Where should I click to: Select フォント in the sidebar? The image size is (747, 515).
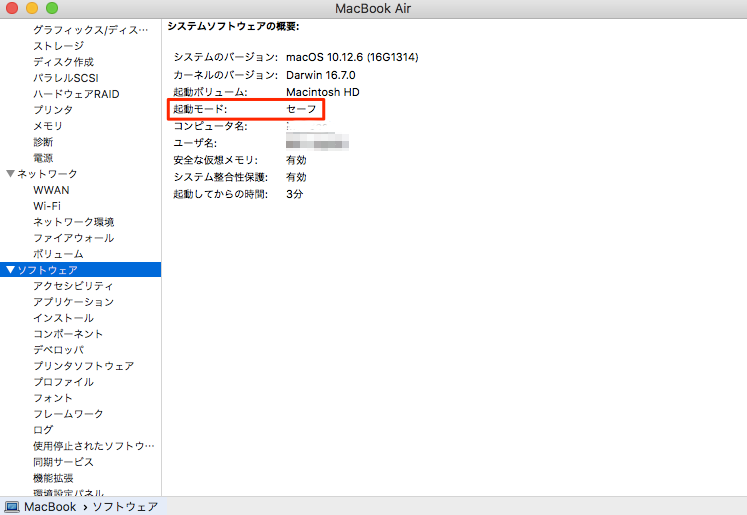pyautogui.click(x=53, y=398)
